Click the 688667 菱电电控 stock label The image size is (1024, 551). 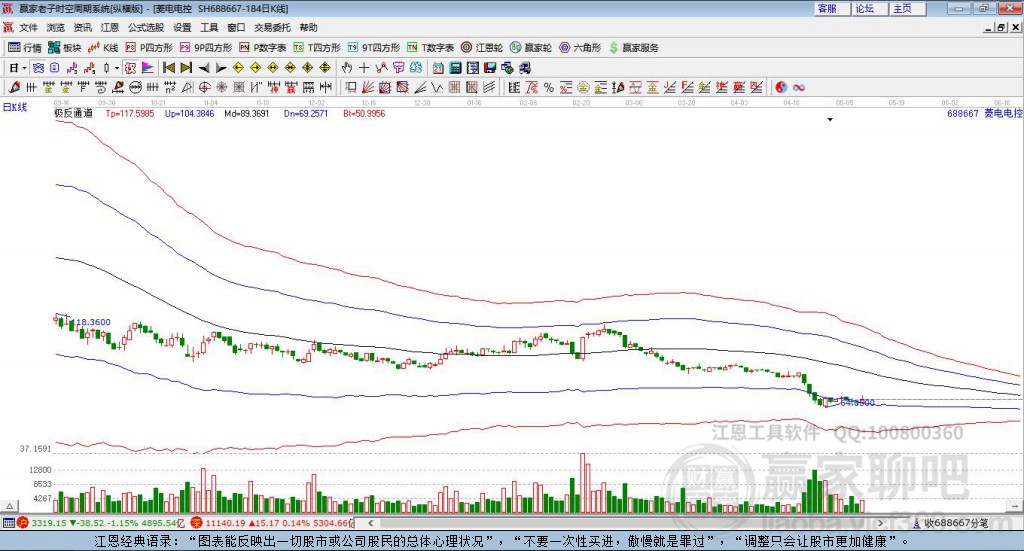(x=985, y=114)
